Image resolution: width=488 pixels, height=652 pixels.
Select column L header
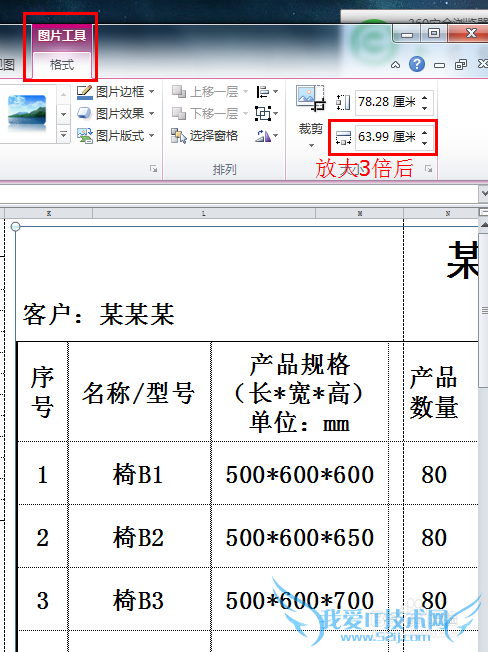click(204, 213)
